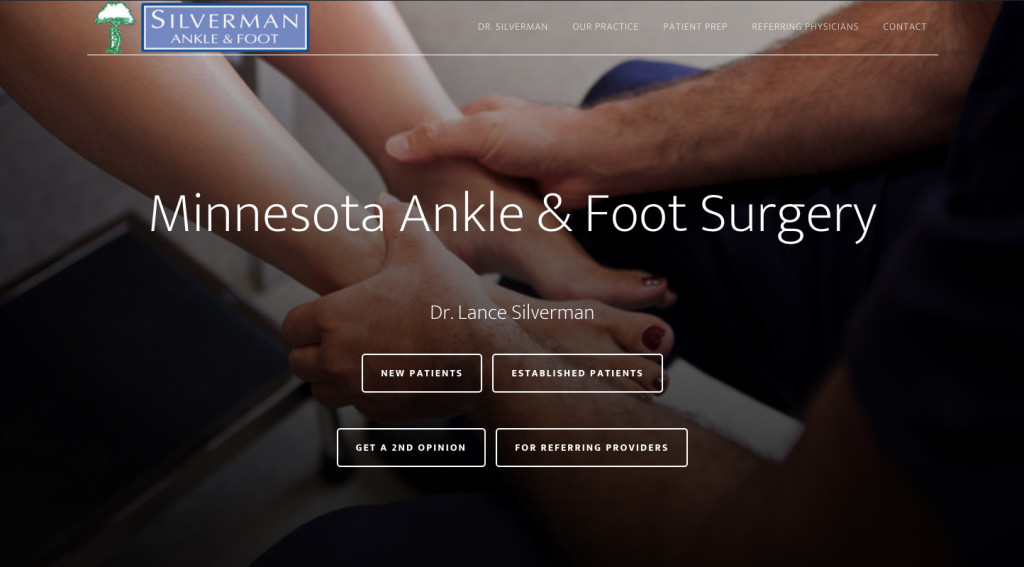1024x567 pixels.
Task: Click the green tree logo icon
Action: [x=114, y=27]
